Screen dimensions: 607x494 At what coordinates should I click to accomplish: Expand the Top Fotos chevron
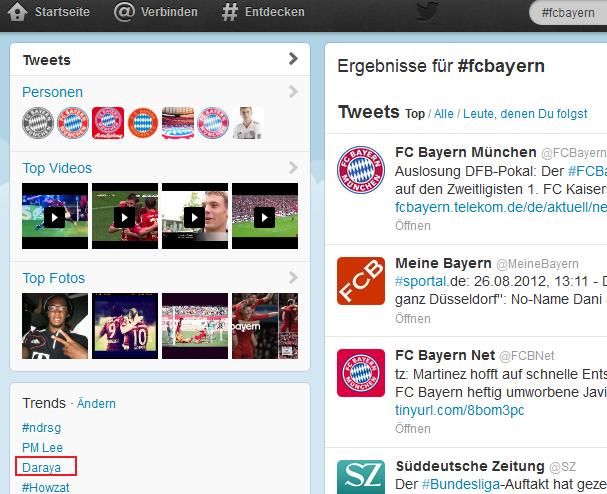point(293,278)
